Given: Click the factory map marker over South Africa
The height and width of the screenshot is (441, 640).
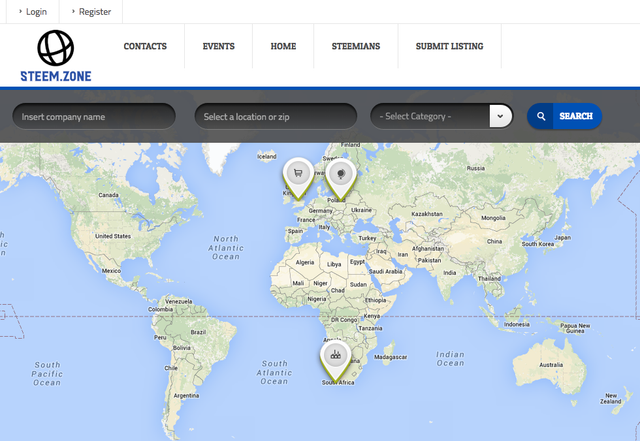Looking at the screenshot, I should point(336,361).
